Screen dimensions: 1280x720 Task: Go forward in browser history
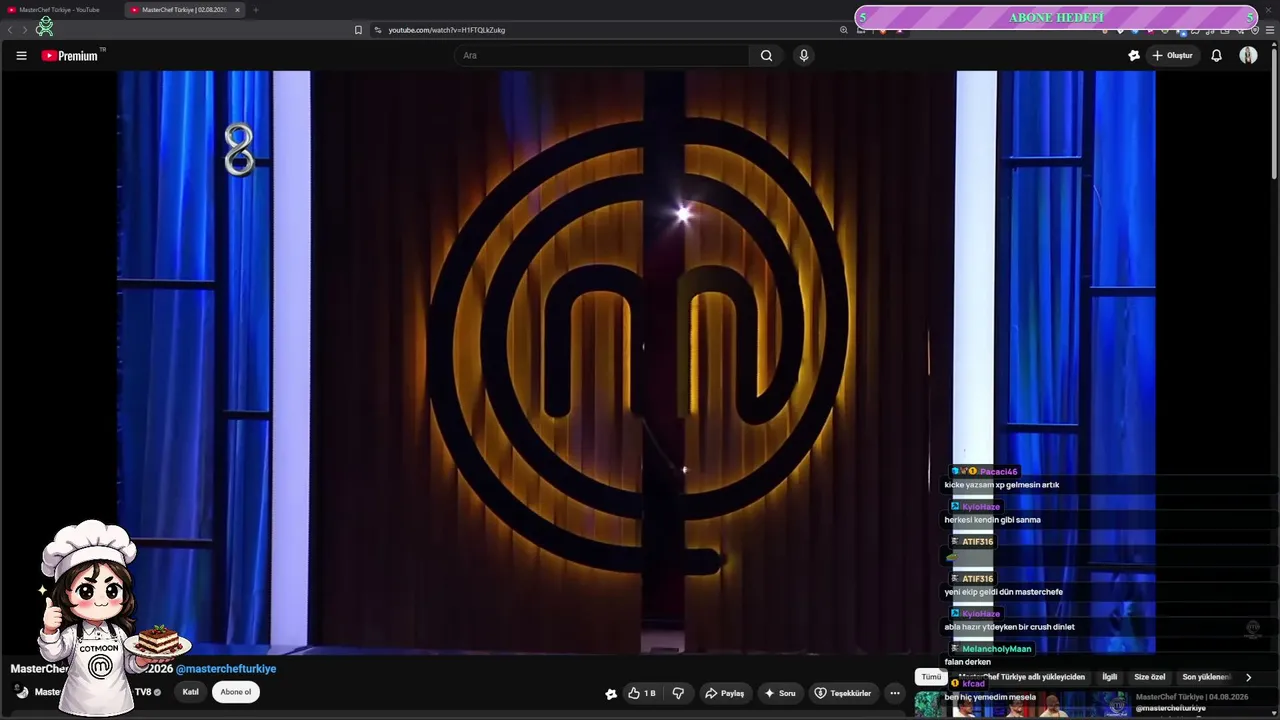(x=25, y=30)
